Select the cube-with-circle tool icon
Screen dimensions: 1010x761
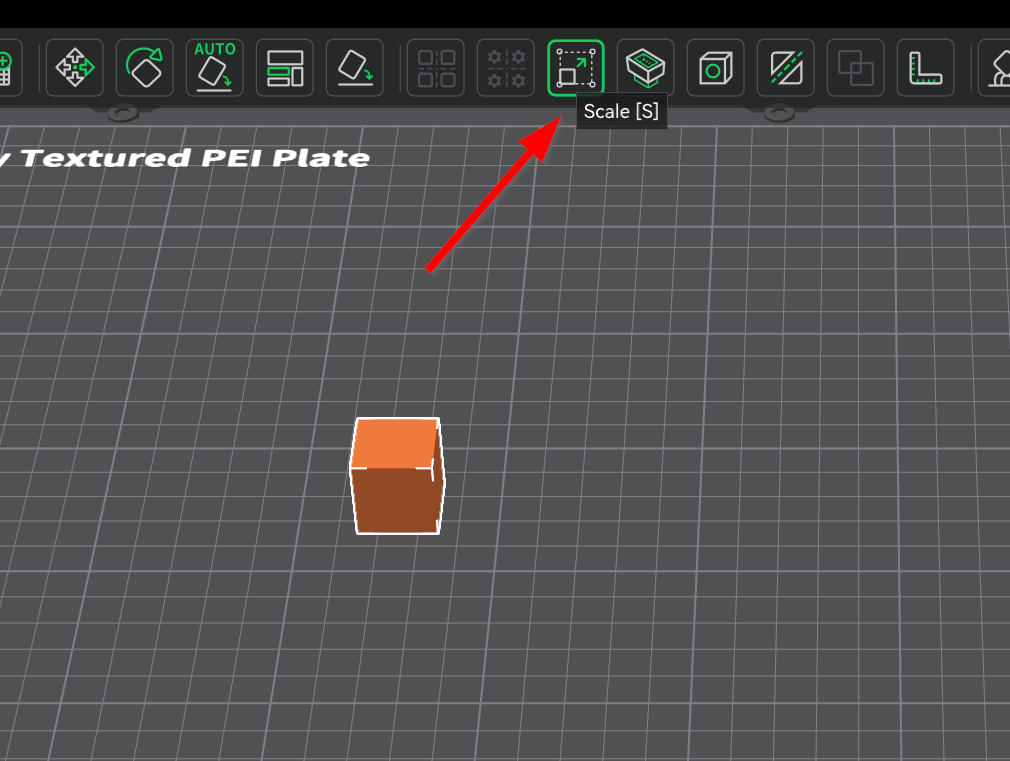[x=716, y=68]
